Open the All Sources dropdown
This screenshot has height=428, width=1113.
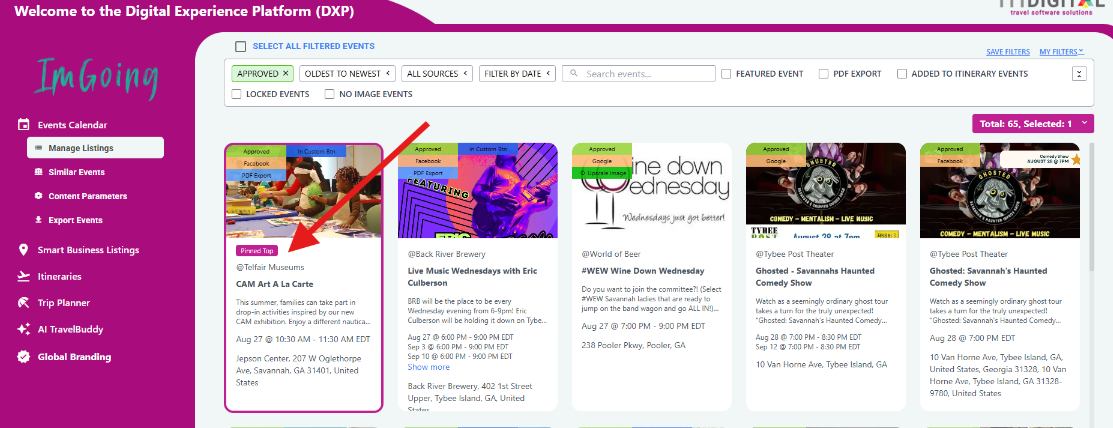click(x=437, y=74)
